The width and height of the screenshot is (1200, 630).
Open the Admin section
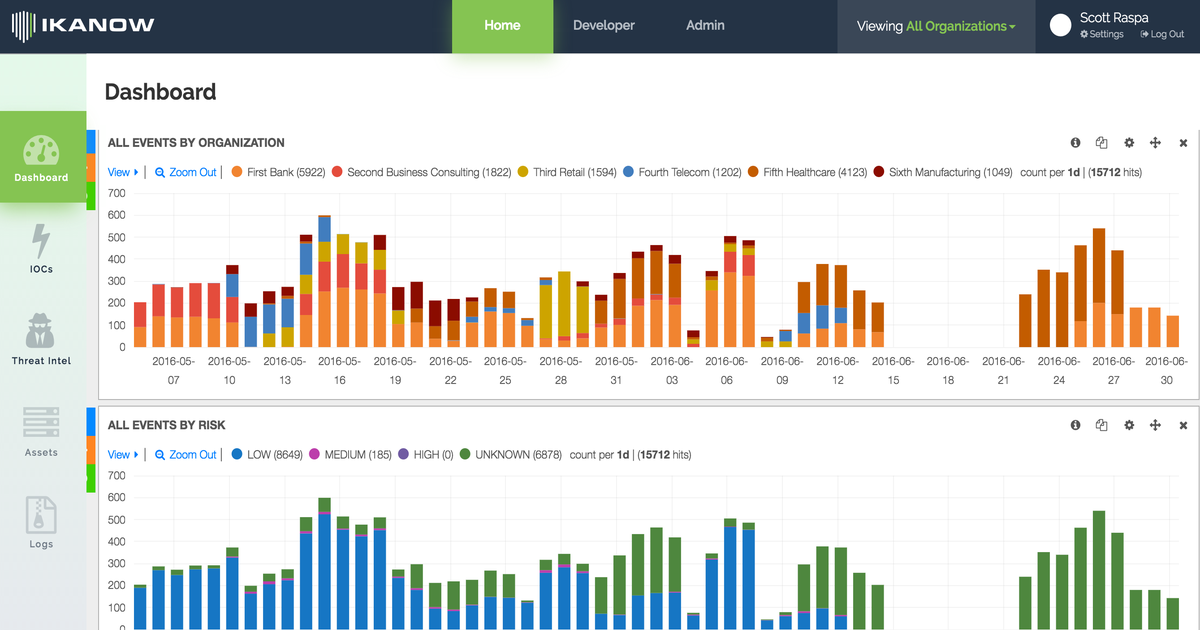[x=705, y=26]
